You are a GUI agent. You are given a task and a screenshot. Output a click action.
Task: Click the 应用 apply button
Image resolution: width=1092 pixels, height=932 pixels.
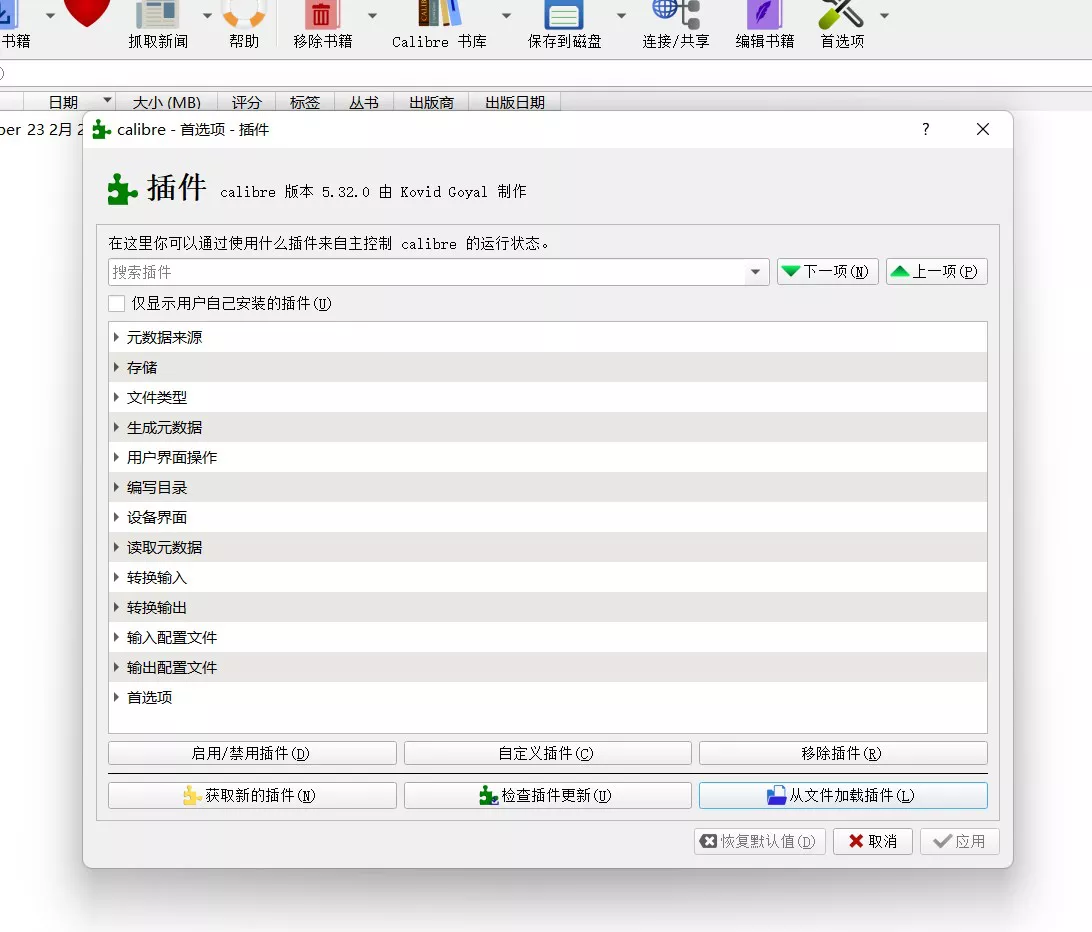click(x=960, y=841)
